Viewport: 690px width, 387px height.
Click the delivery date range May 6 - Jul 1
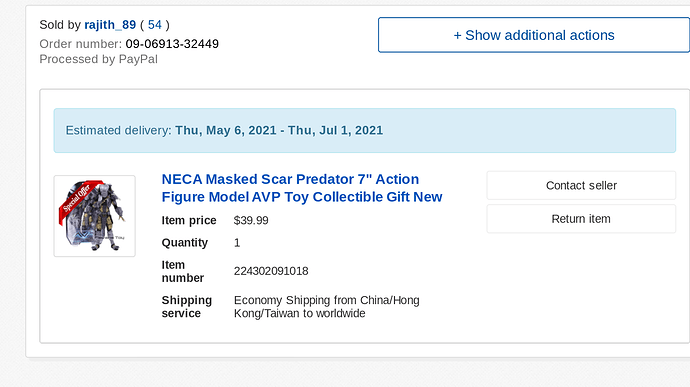tap(279, 131)
